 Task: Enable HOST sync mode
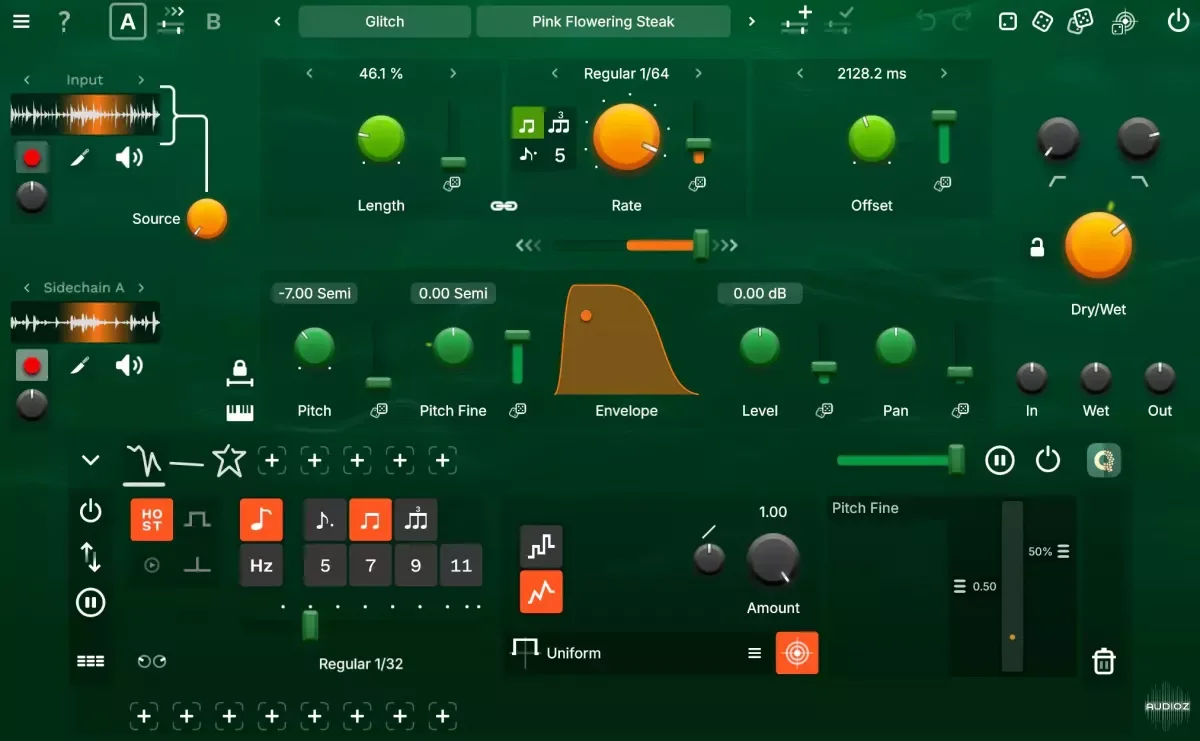(x=152, y=520)
